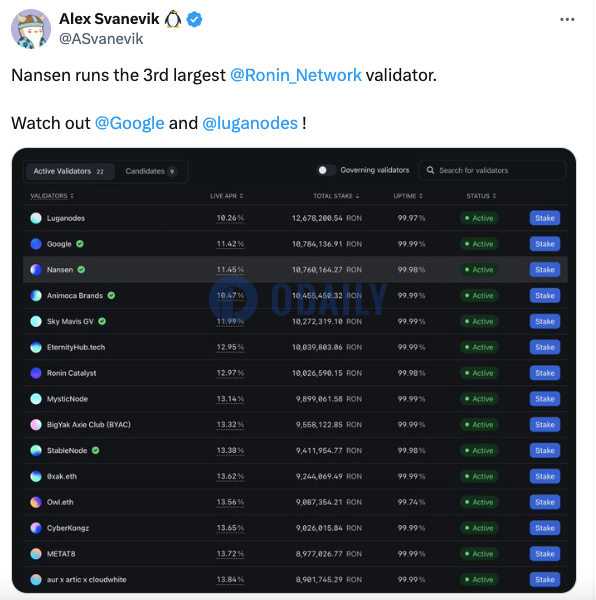Image resolution: width=596 pixels, height=600 pixels.
Task: Click the Nansen validator avatar icon
Action: (36, 270)
